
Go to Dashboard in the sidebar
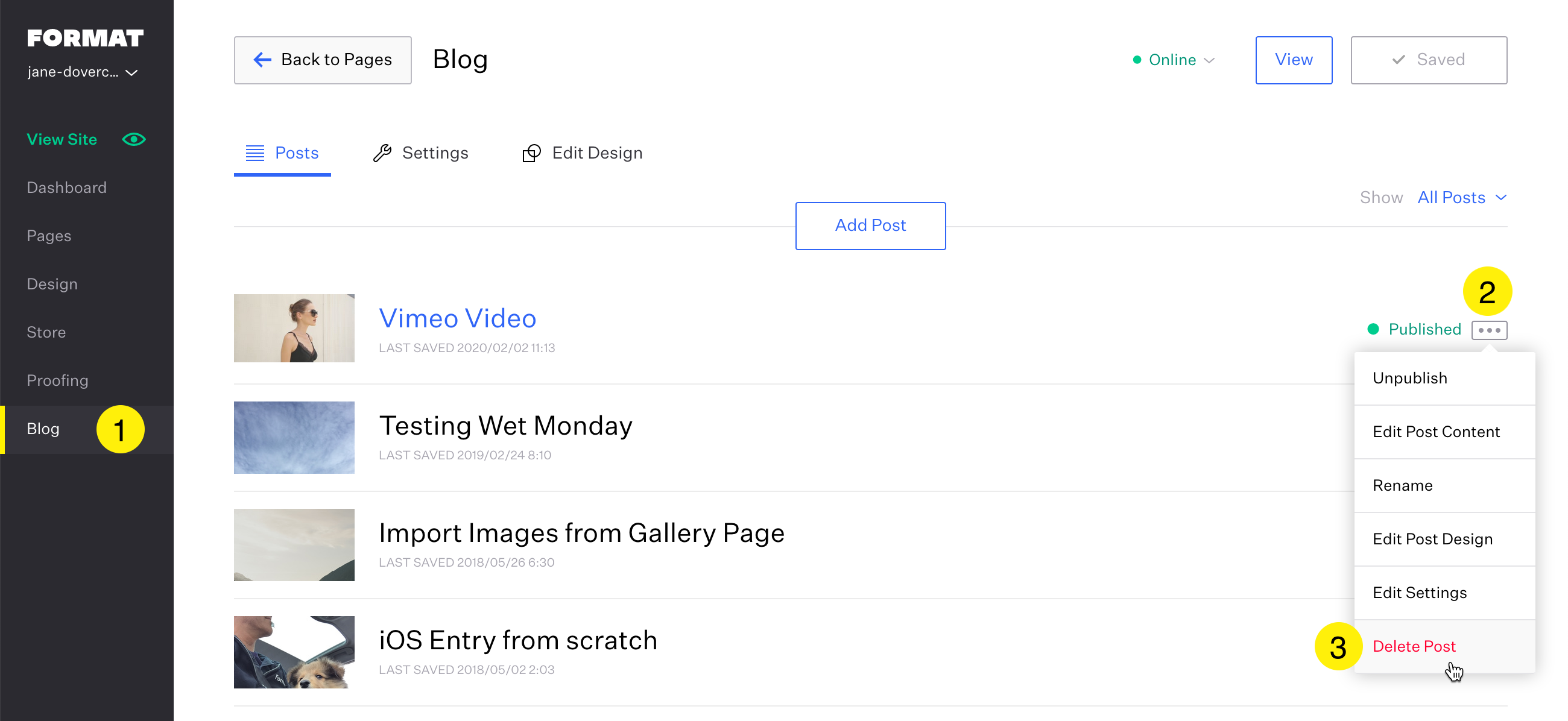(x=66, y=187)
